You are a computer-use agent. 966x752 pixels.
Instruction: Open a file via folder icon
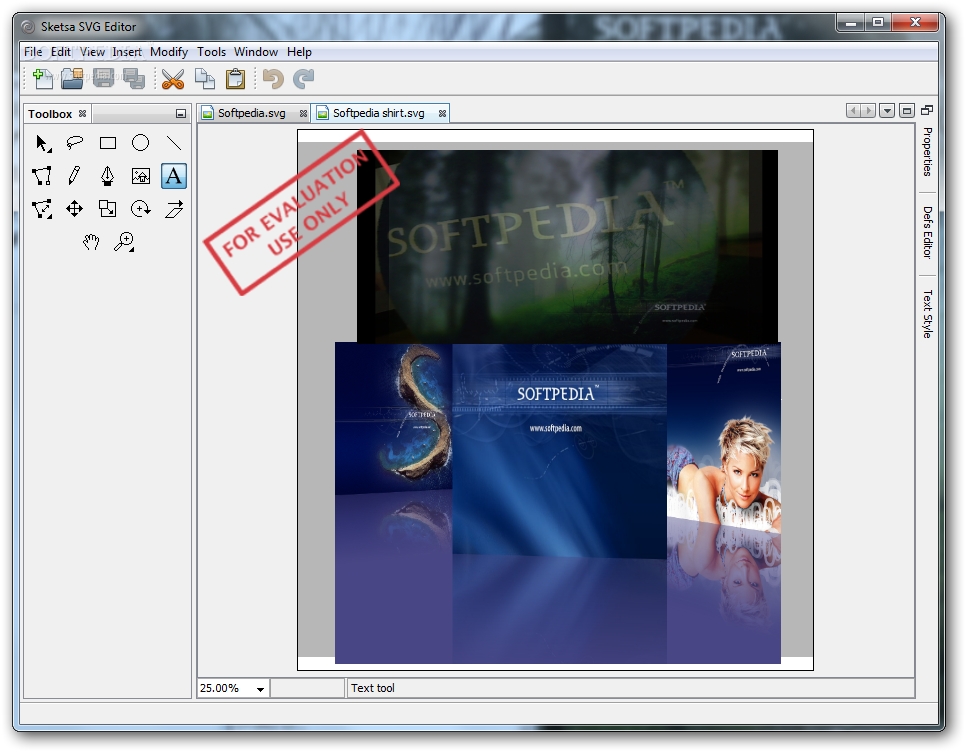pos(72,78)
